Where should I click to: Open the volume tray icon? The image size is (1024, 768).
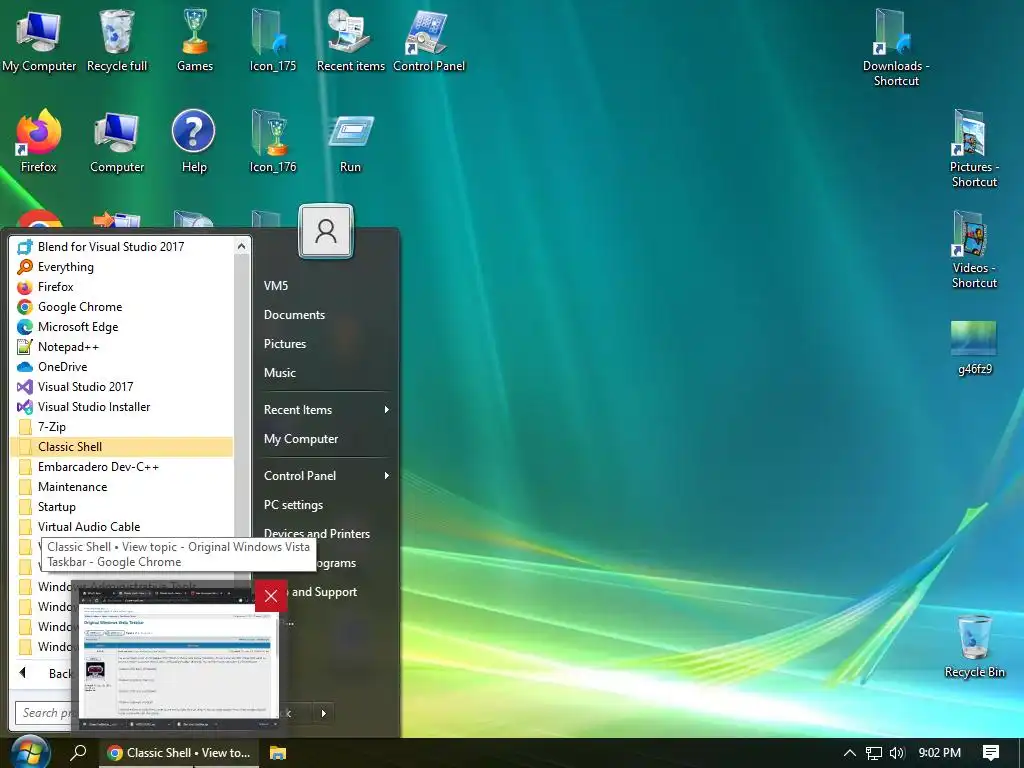click(x=897, y=753)
